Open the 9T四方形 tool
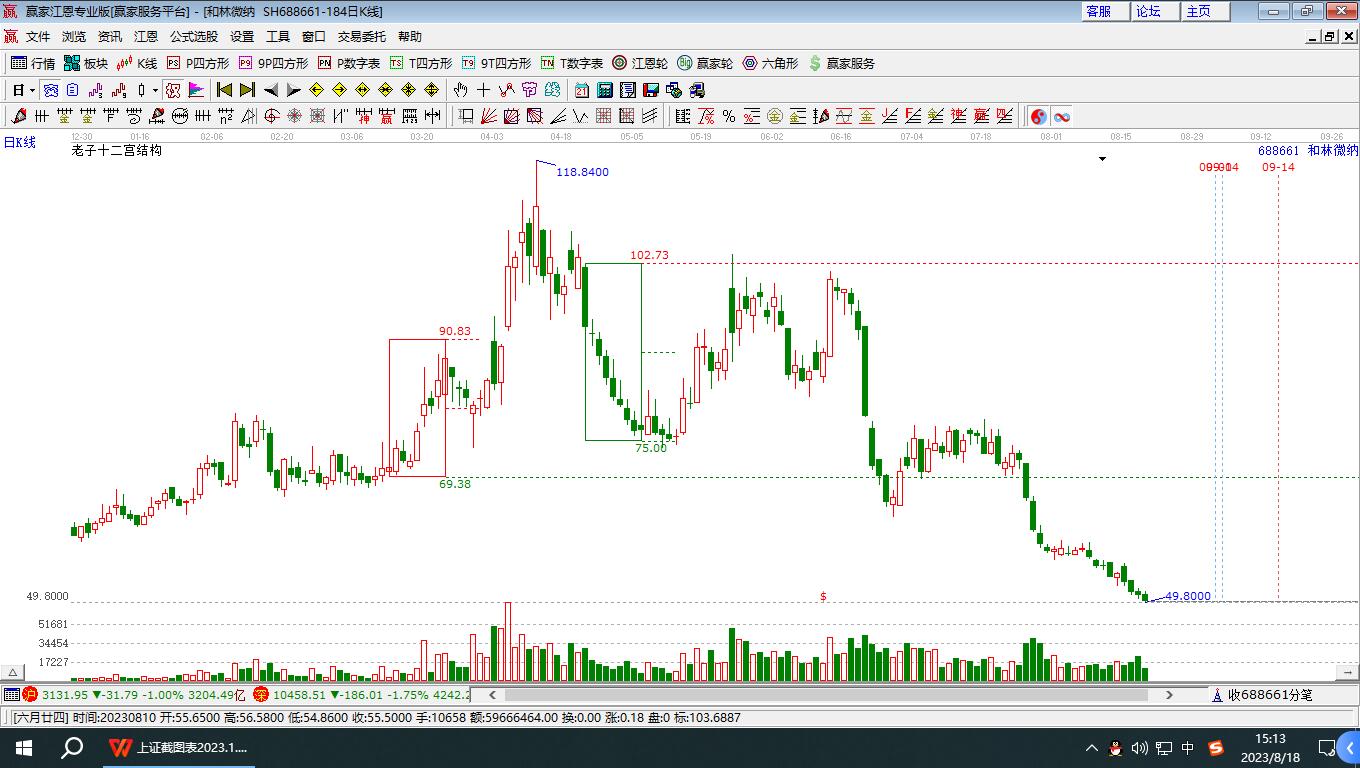This screenshot has width=1360, height=768. pos(496,63)
